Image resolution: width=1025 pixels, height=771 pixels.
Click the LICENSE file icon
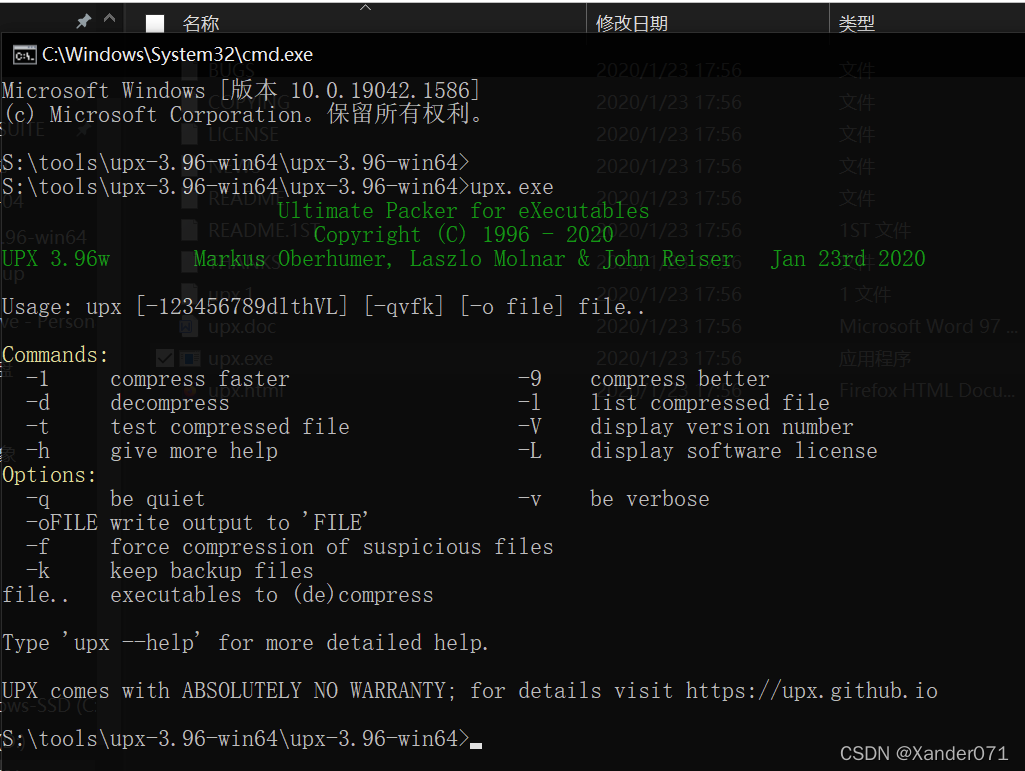(190, 135)
